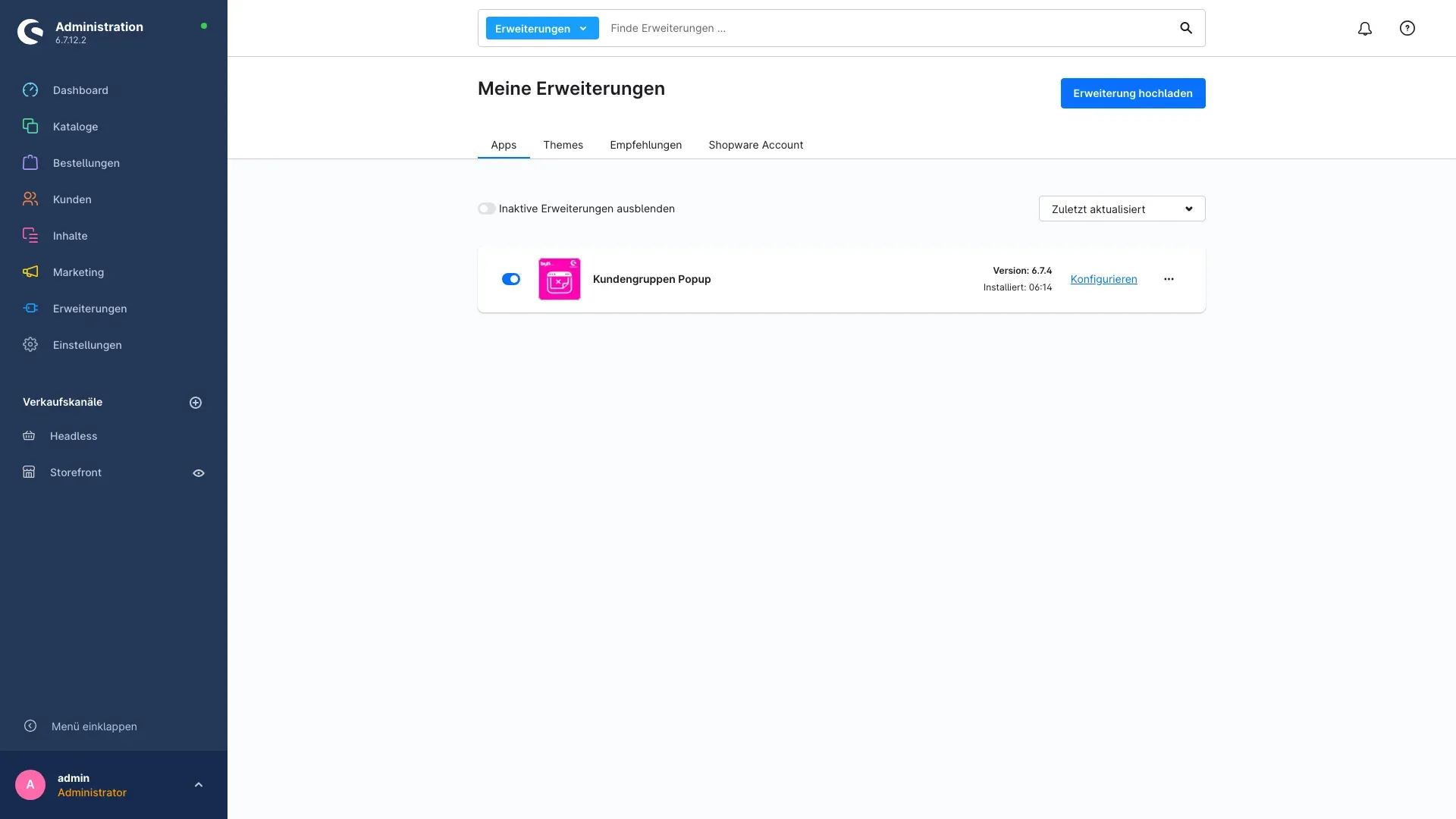Click the Headless basket icon
Viewport: 1456px width, 819px height.
29,436
